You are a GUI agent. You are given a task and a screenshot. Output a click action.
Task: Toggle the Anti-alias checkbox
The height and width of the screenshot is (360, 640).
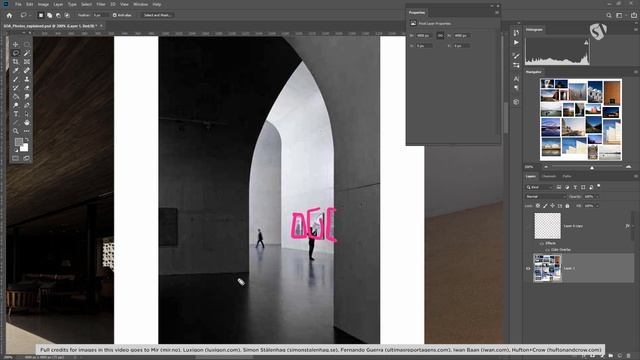click(x=115, y=15)
